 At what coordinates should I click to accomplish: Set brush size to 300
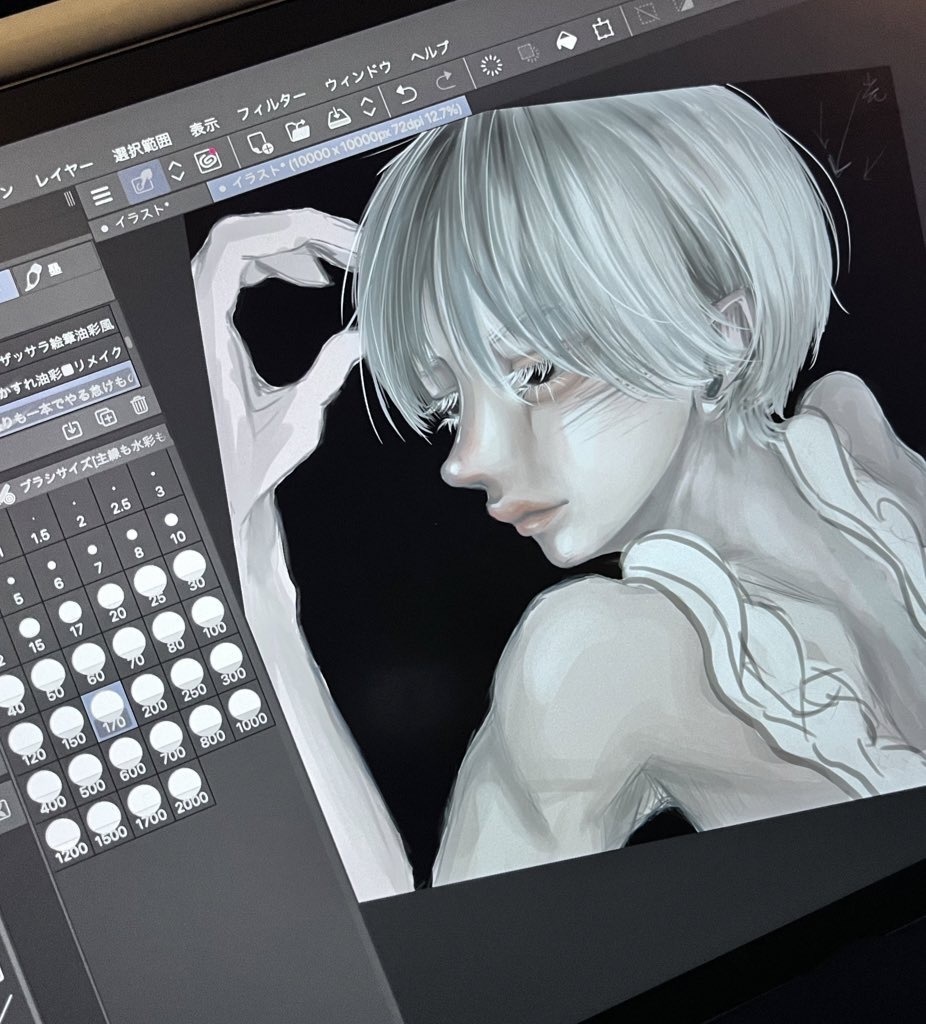click(x=228, y=664)
